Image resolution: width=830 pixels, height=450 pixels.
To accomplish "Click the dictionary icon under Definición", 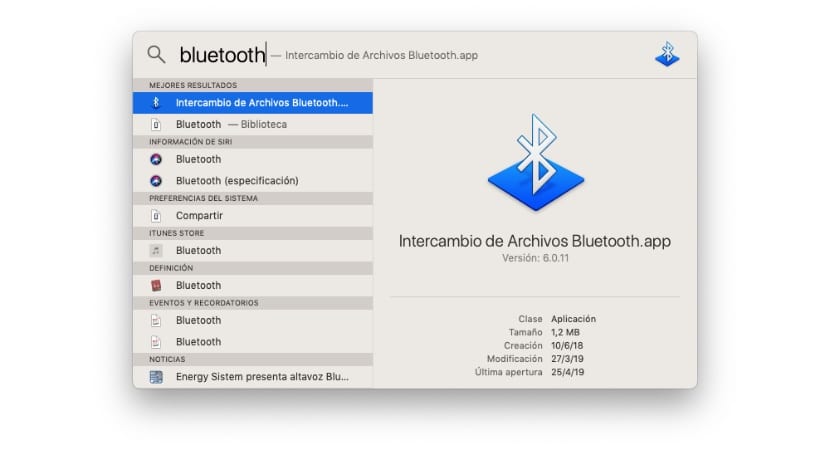I will coord(155,286).
